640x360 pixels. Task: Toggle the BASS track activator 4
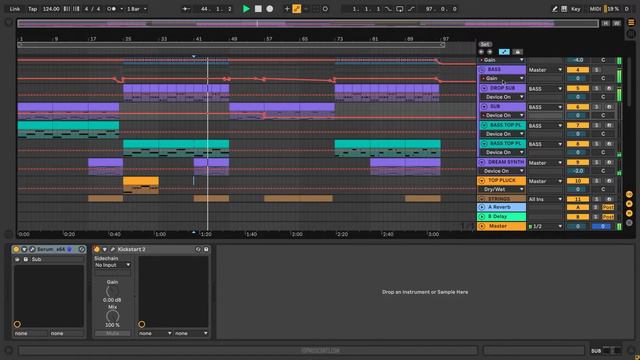[578, 70]
